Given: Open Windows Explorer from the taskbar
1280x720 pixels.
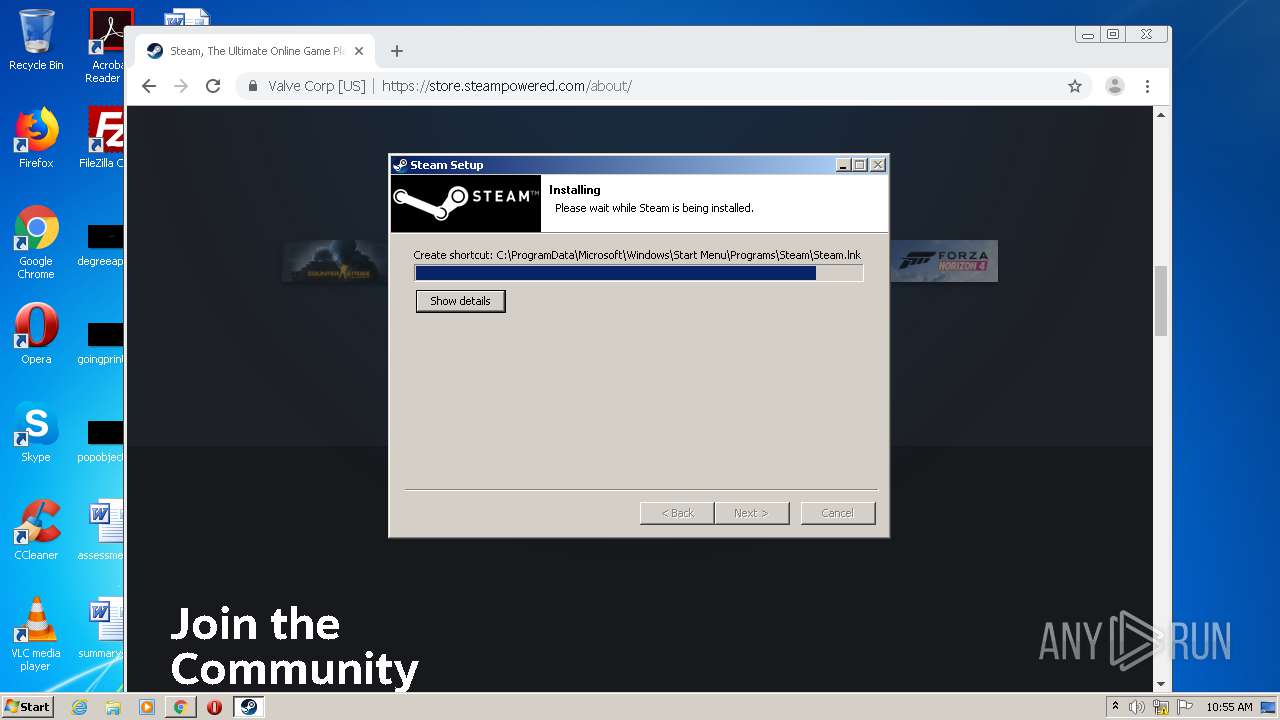Looking at the screenshot, I should click(x=113, y=707).
